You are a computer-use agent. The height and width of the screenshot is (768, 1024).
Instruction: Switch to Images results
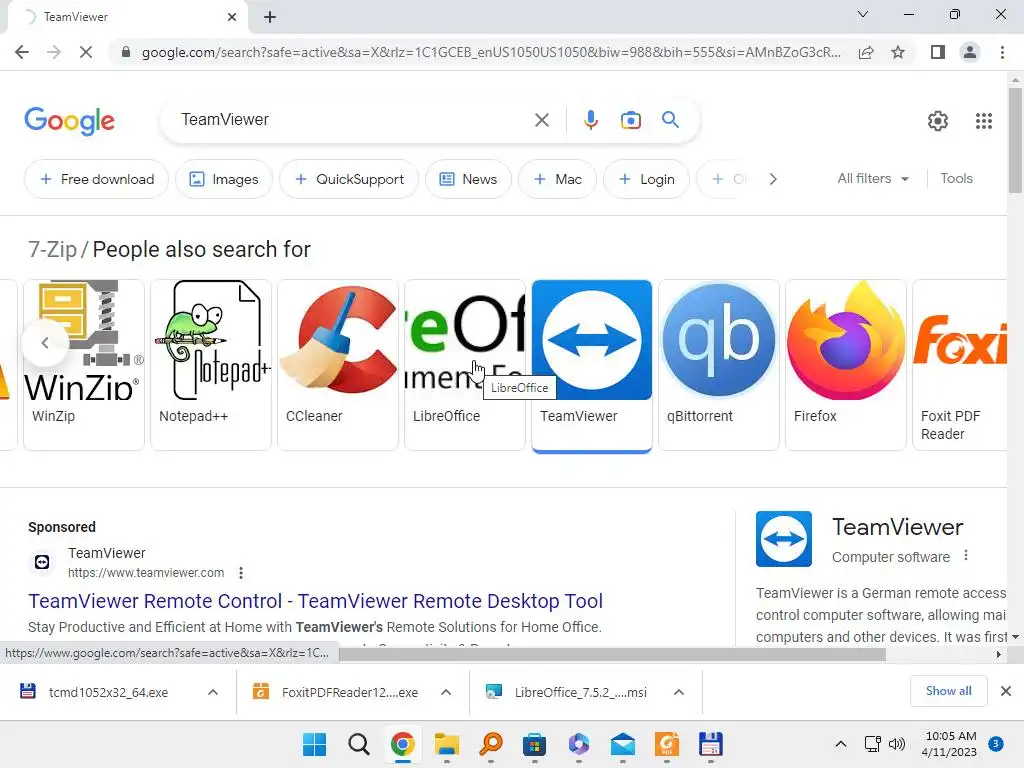tap(224, 179)
